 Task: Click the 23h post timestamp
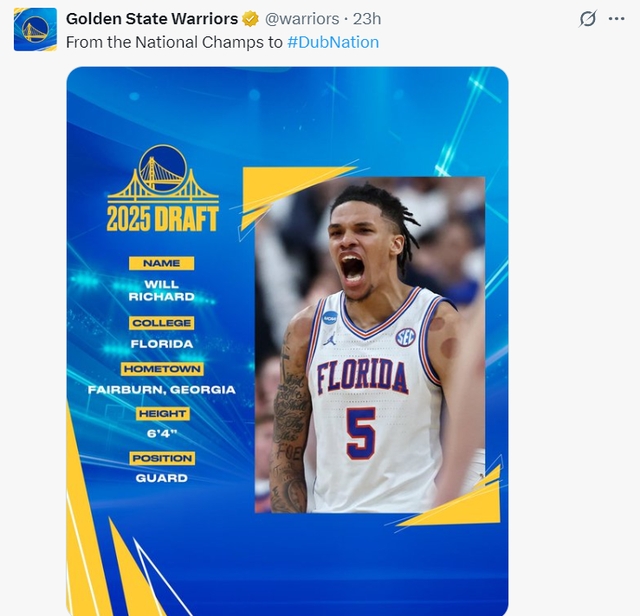[x=368, y=19]
